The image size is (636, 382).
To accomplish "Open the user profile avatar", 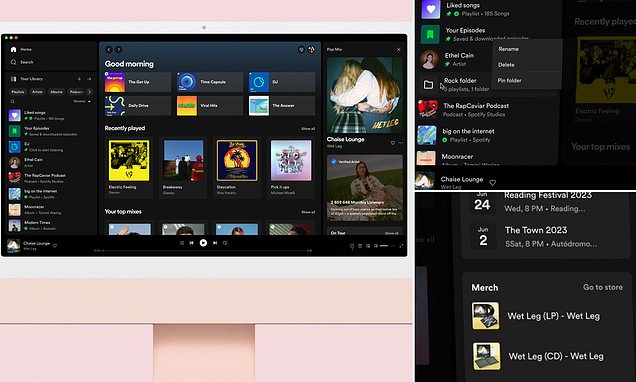I will 312,49.
